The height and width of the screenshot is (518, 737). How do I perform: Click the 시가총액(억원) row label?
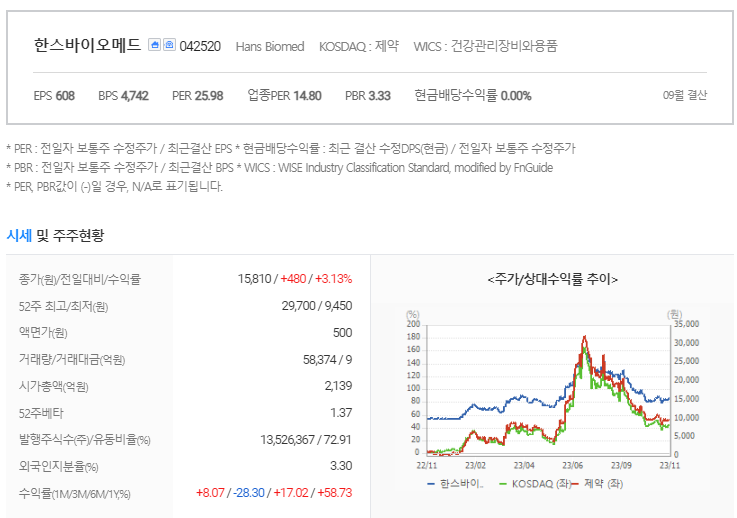53,386
